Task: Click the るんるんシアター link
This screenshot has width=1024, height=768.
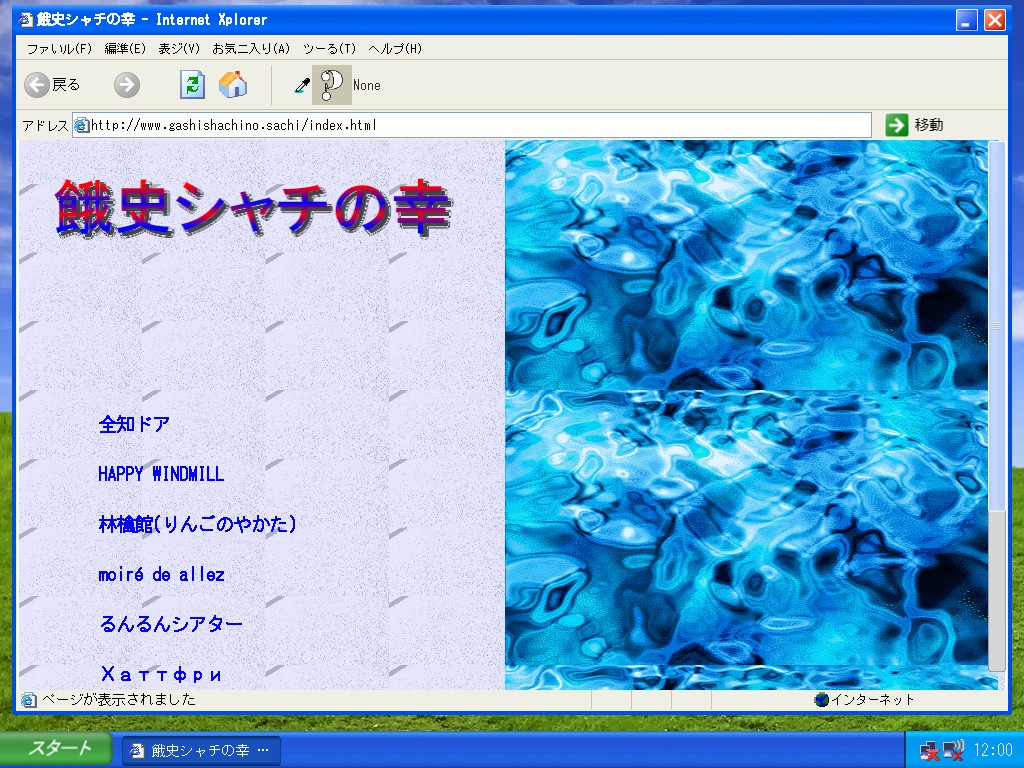Action: pyautogui.click(x=170, y=624)
